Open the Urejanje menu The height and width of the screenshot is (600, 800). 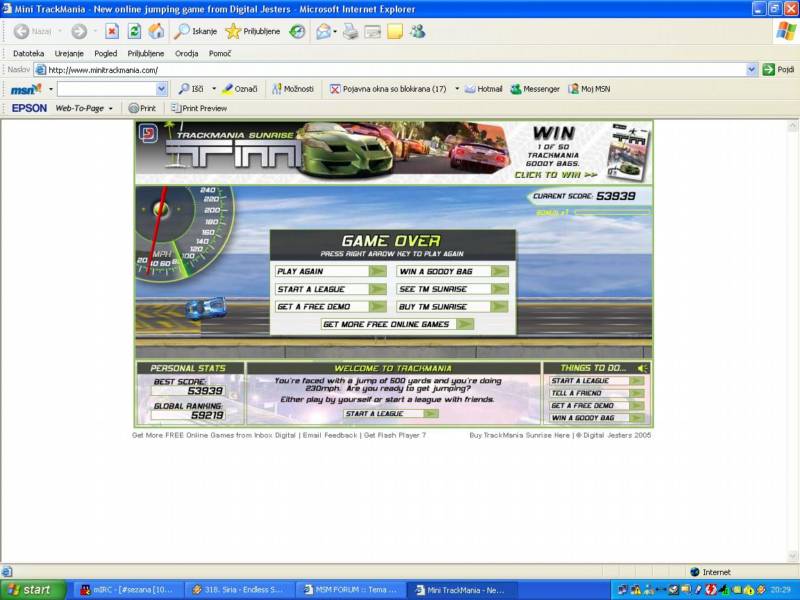(x=69, y=53)
